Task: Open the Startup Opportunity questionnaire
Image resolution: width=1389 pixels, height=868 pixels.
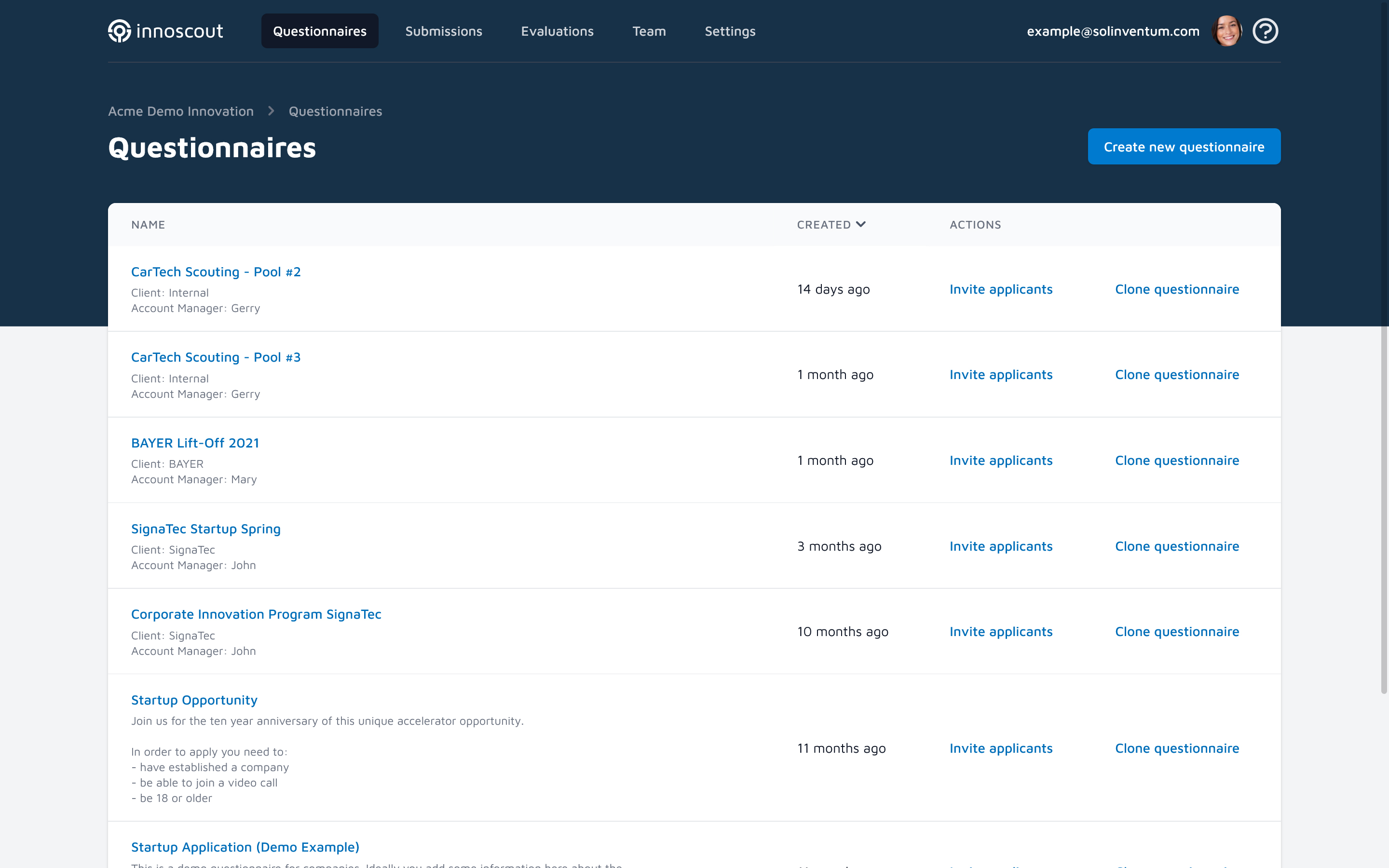Action: pos(194,700)
